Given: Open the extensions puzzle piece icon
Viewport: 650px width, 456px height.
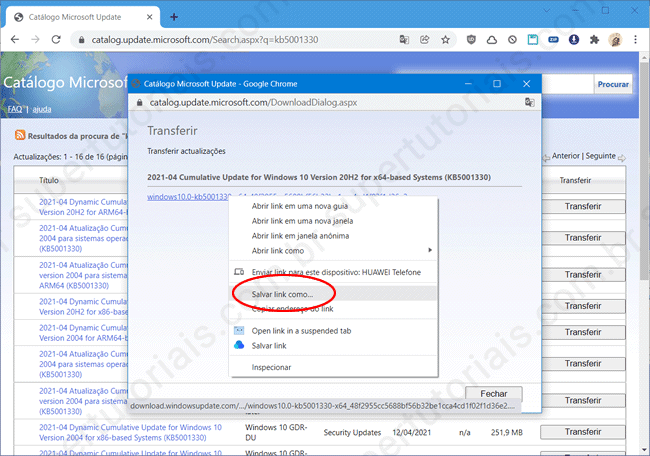Looking at the screenshot, I should [594, 40].
